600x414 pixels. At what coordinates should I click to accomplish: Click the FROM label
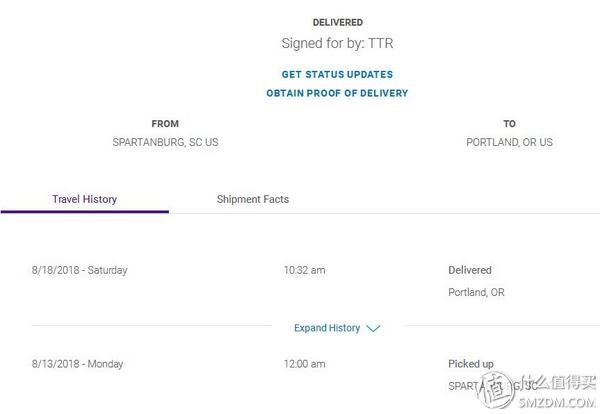[x=165, y=124]
